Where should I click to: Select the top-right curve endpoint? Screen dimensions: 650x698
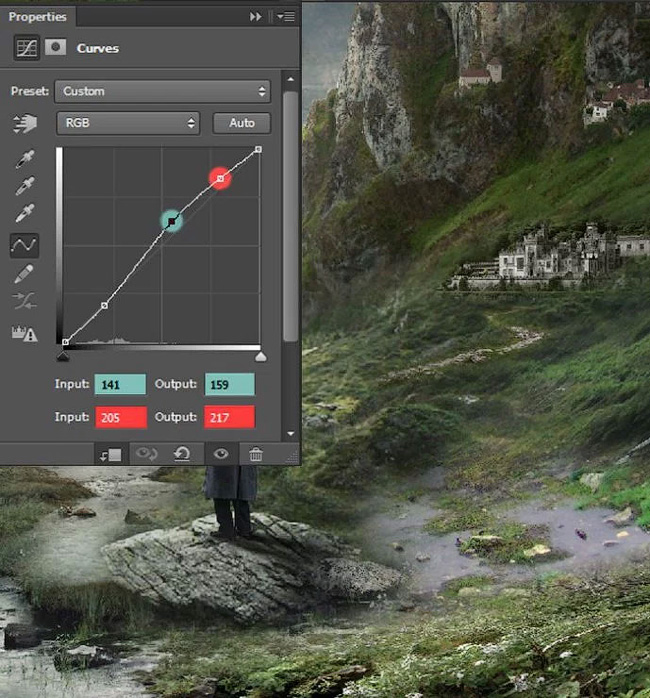258,150
